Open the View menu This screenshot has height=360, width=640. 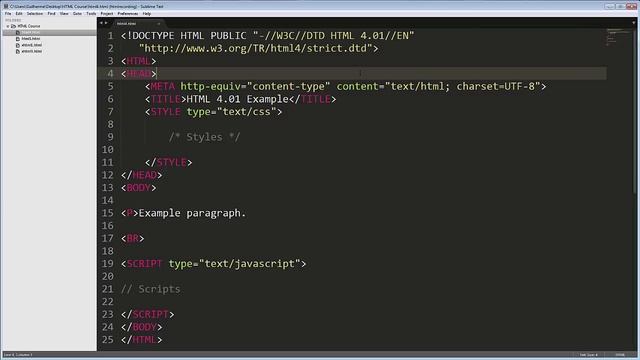click(64, 13)
